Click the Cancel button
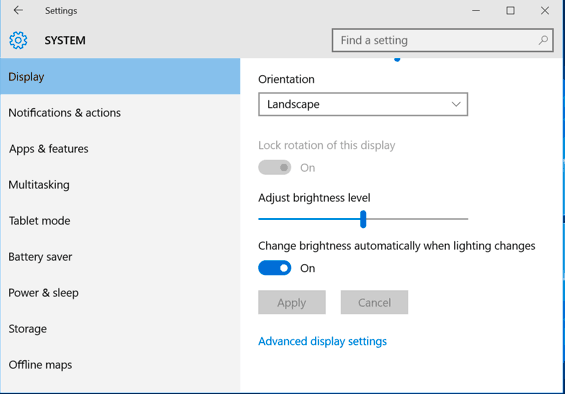The height and width of the screenshot is (394, 565). pyautogui.click(x=374, y=302)
